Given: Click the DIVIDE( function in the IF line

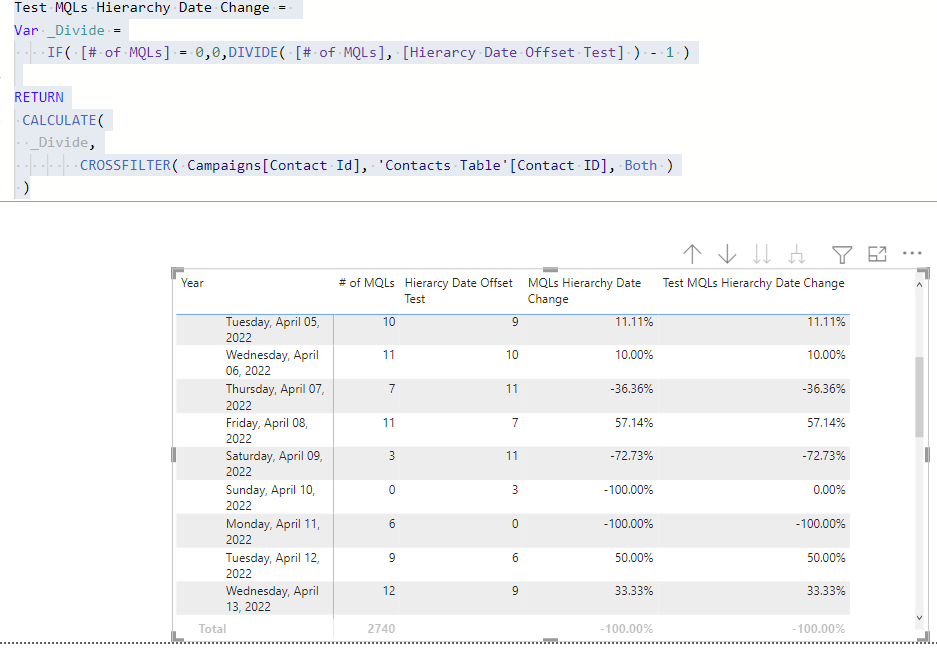Looking at the screenshot, I should click(x=257, y=53).
